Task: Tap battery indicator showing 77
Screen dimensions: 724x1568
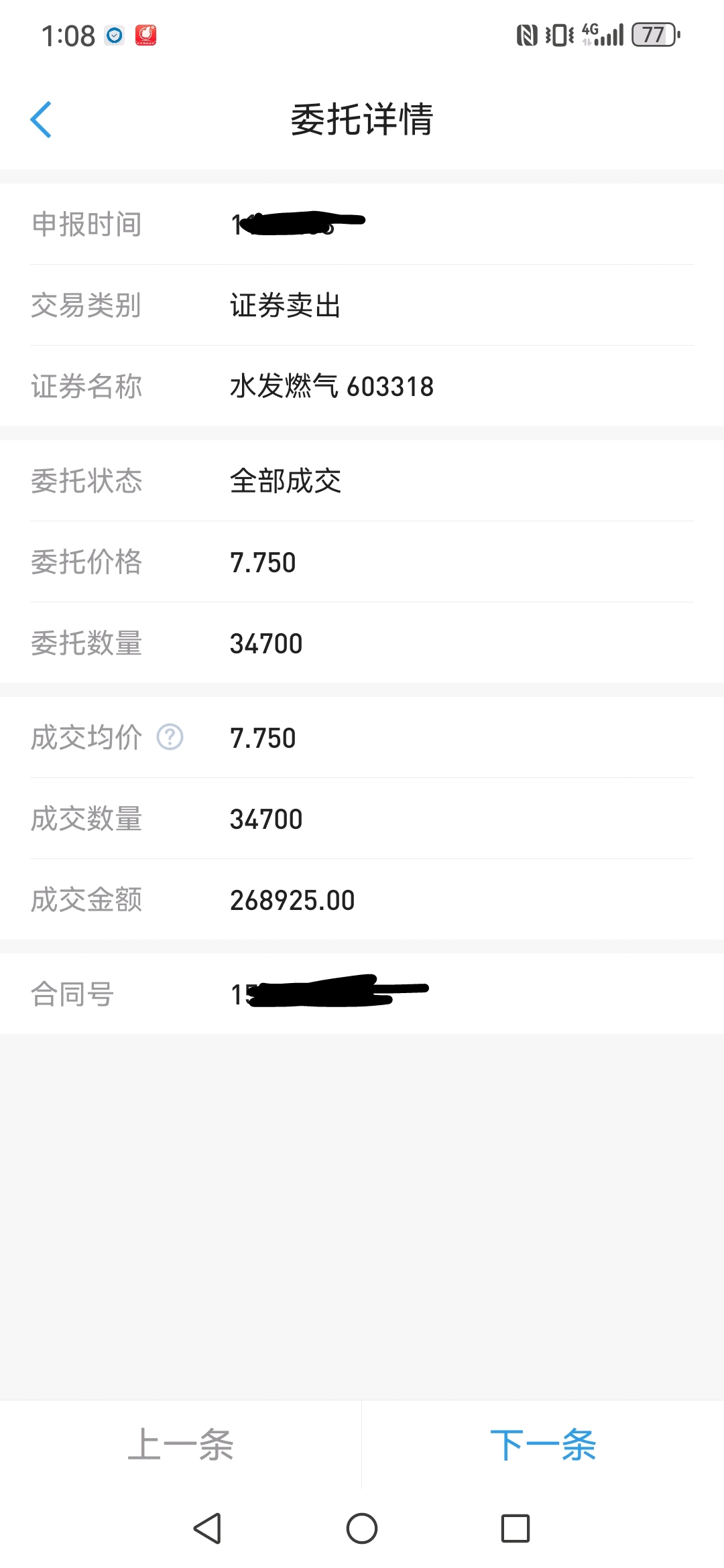Action: click(x=656, y=35)
